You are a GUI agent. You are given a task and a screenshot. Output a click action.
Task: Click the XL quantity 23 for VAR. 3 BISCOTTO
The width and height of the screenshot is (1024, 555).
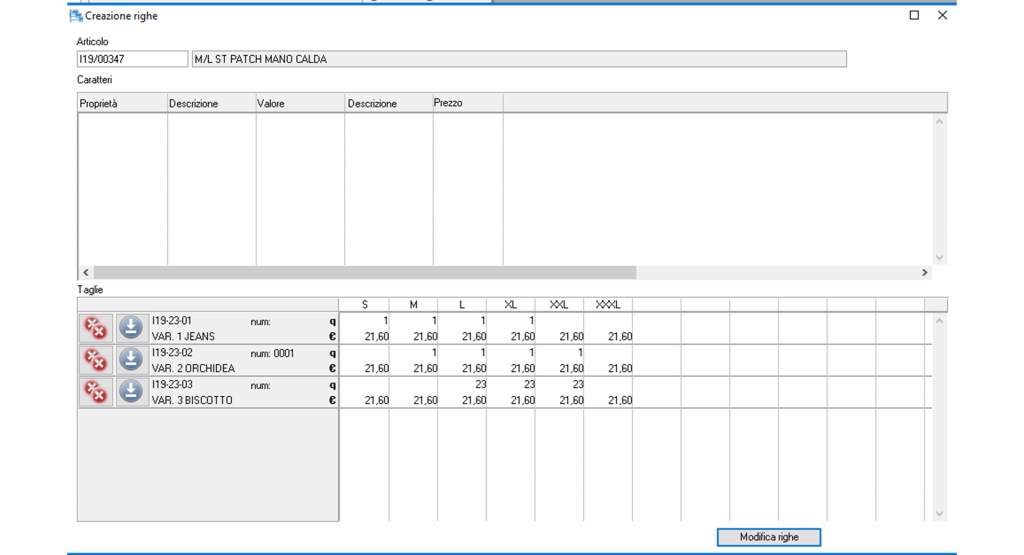(x=530, y=385)
